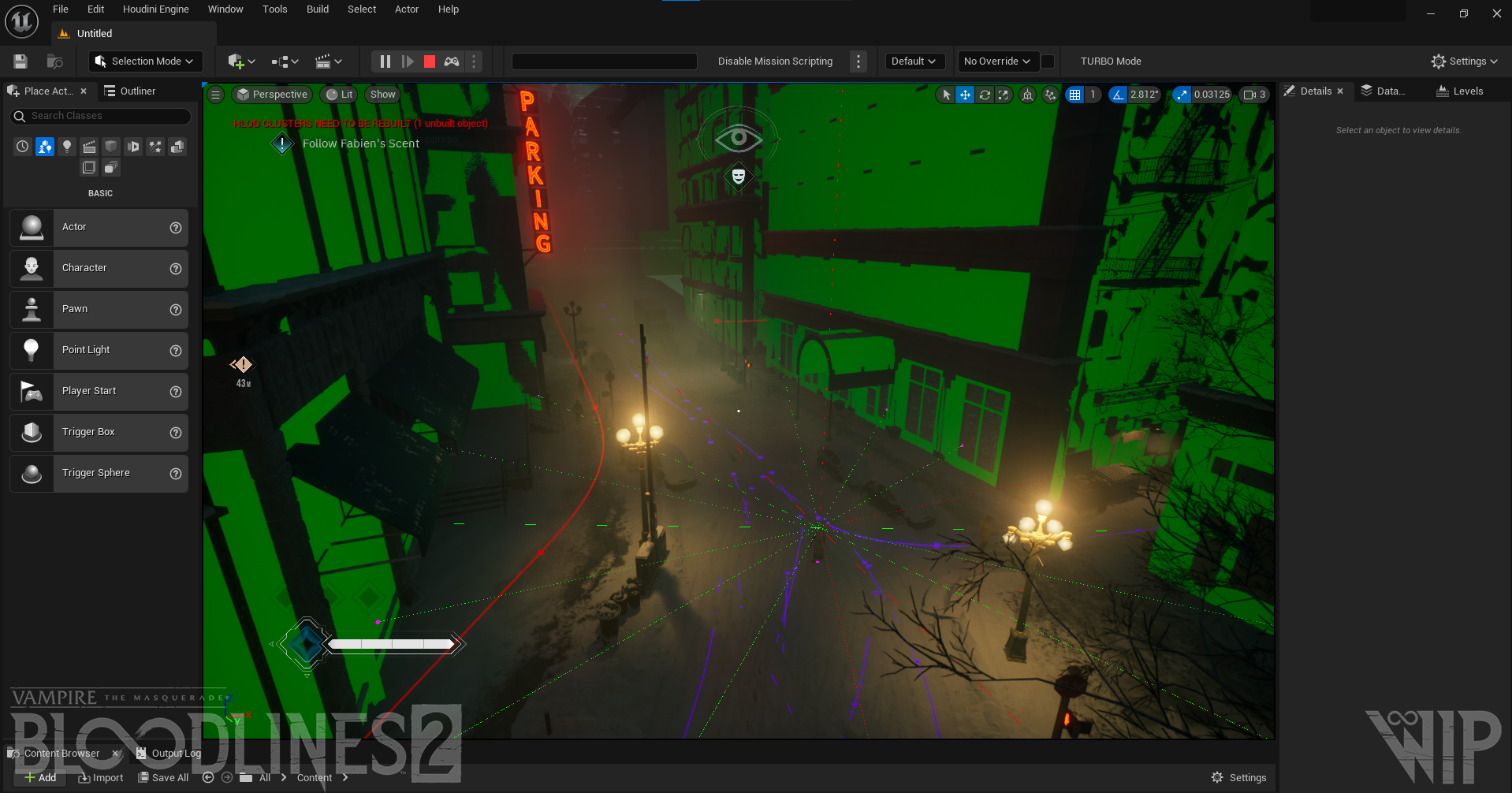Image resolution: width=1512 pixels, height=793 pixels.
Task: Toggle the Lit viewport shading mode
Action: [338, 94]
